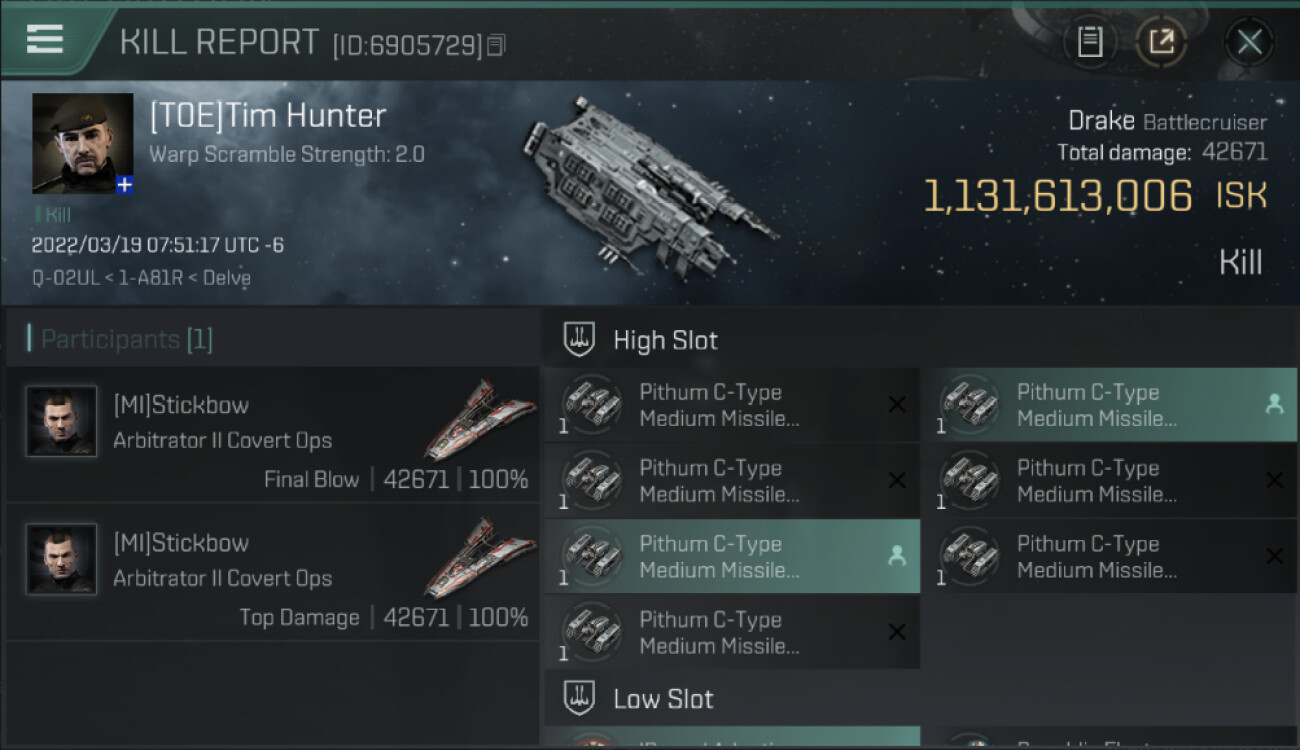Viewport: 1300px width, 750px height.
Task: Share the kill report with export icon
Action: pos(1161,42)
